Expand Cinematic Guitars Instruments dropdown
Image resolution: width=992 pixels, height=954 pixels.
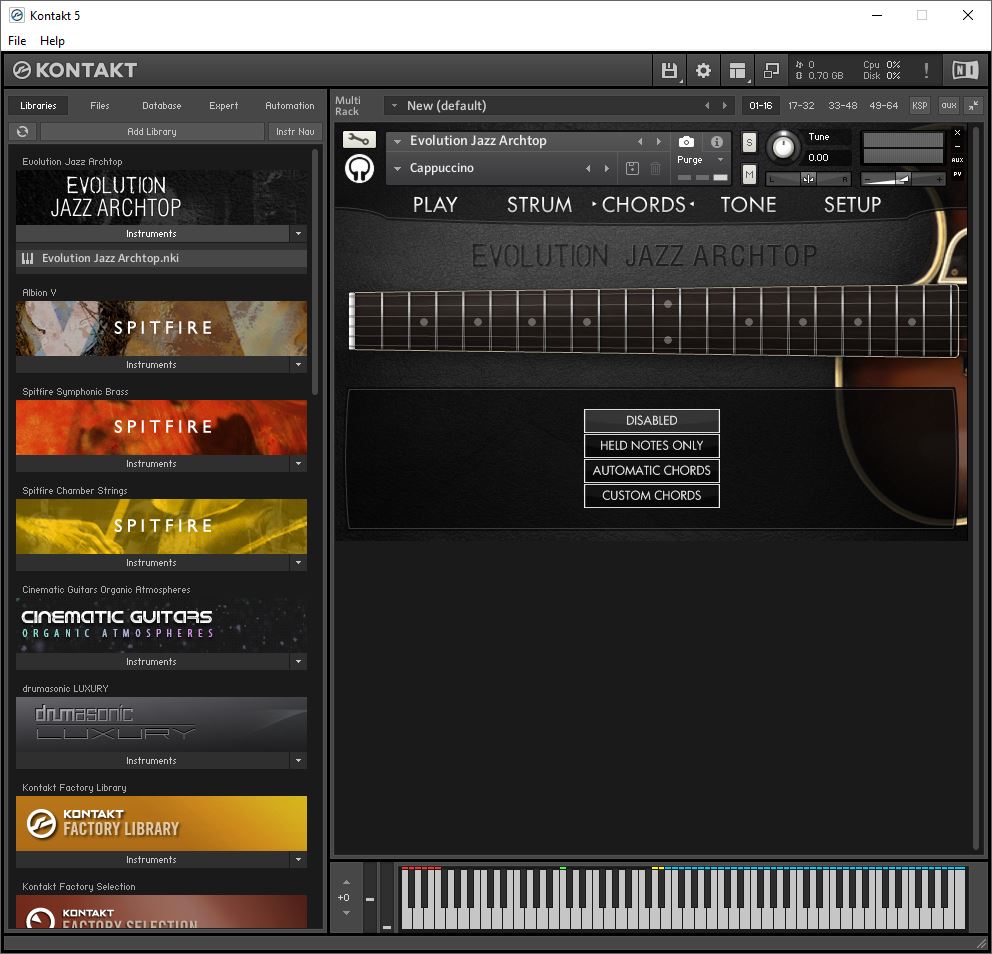tap(299, 662)
